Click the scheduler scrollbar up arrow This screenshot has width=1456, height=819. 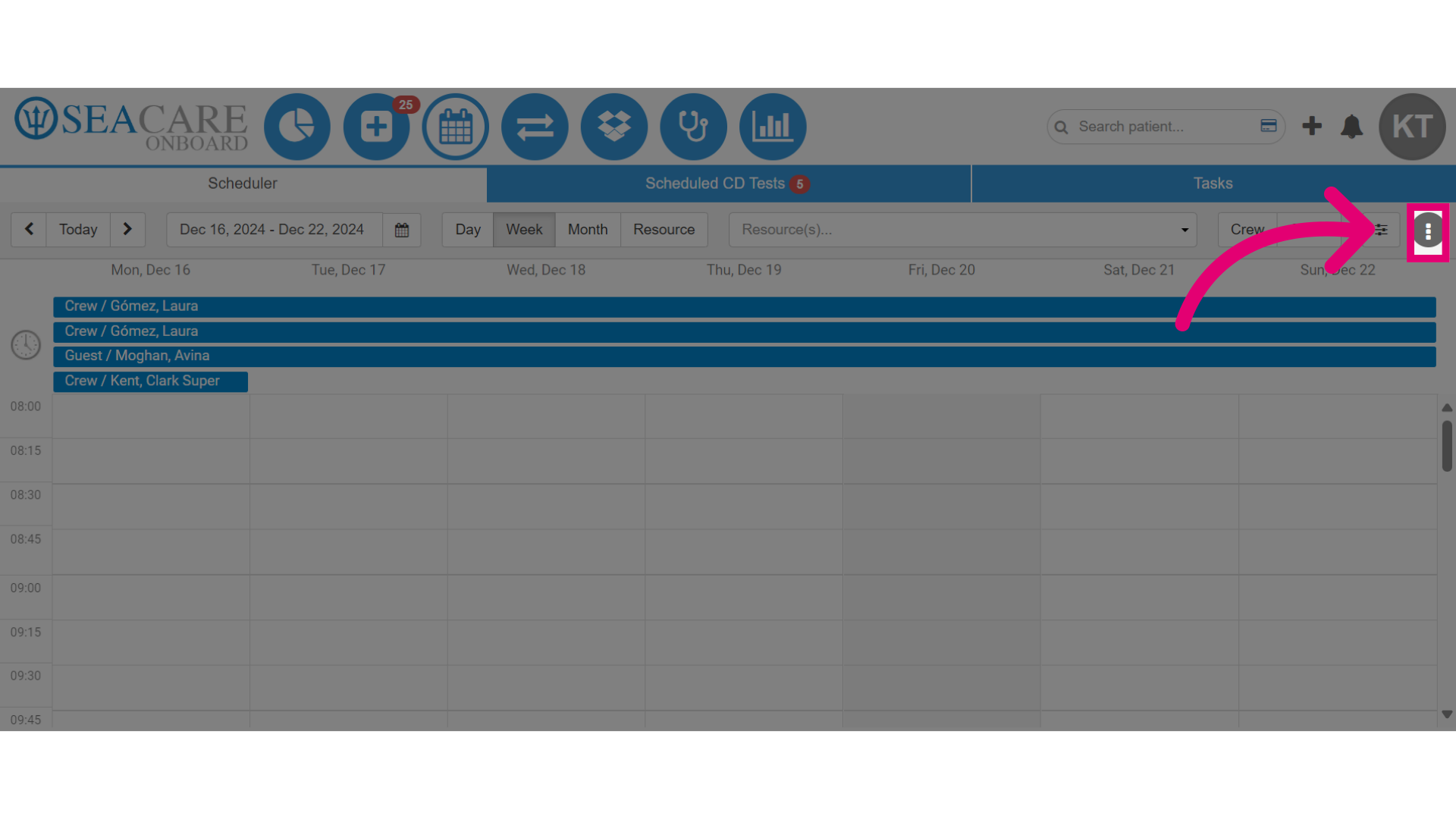pos(1447,408)
